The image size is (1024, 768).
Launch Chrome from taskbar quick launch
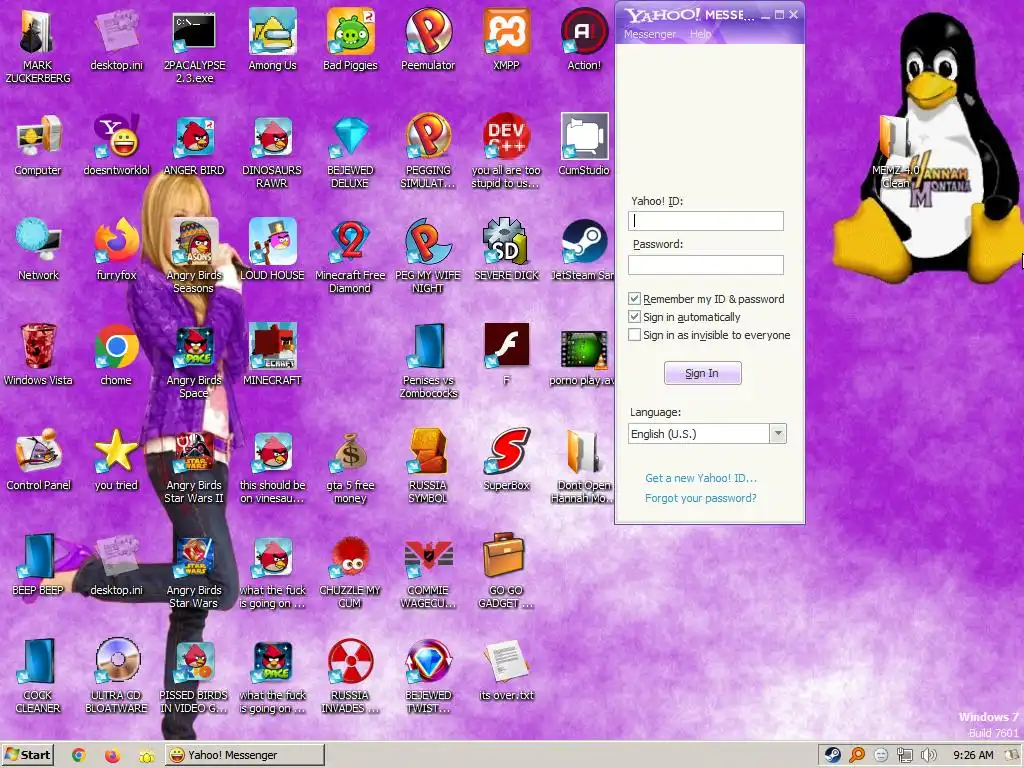point(79,755)
